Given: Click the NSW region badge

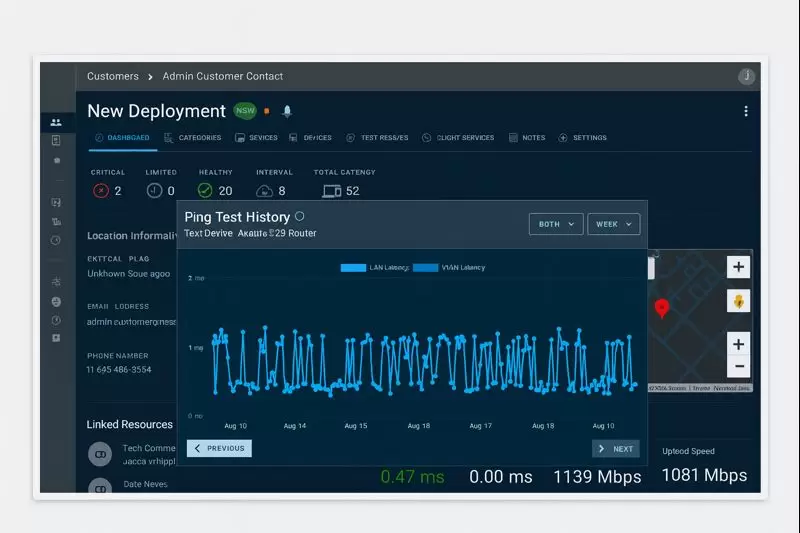Looking at the screenshot, I should point(245,111).
